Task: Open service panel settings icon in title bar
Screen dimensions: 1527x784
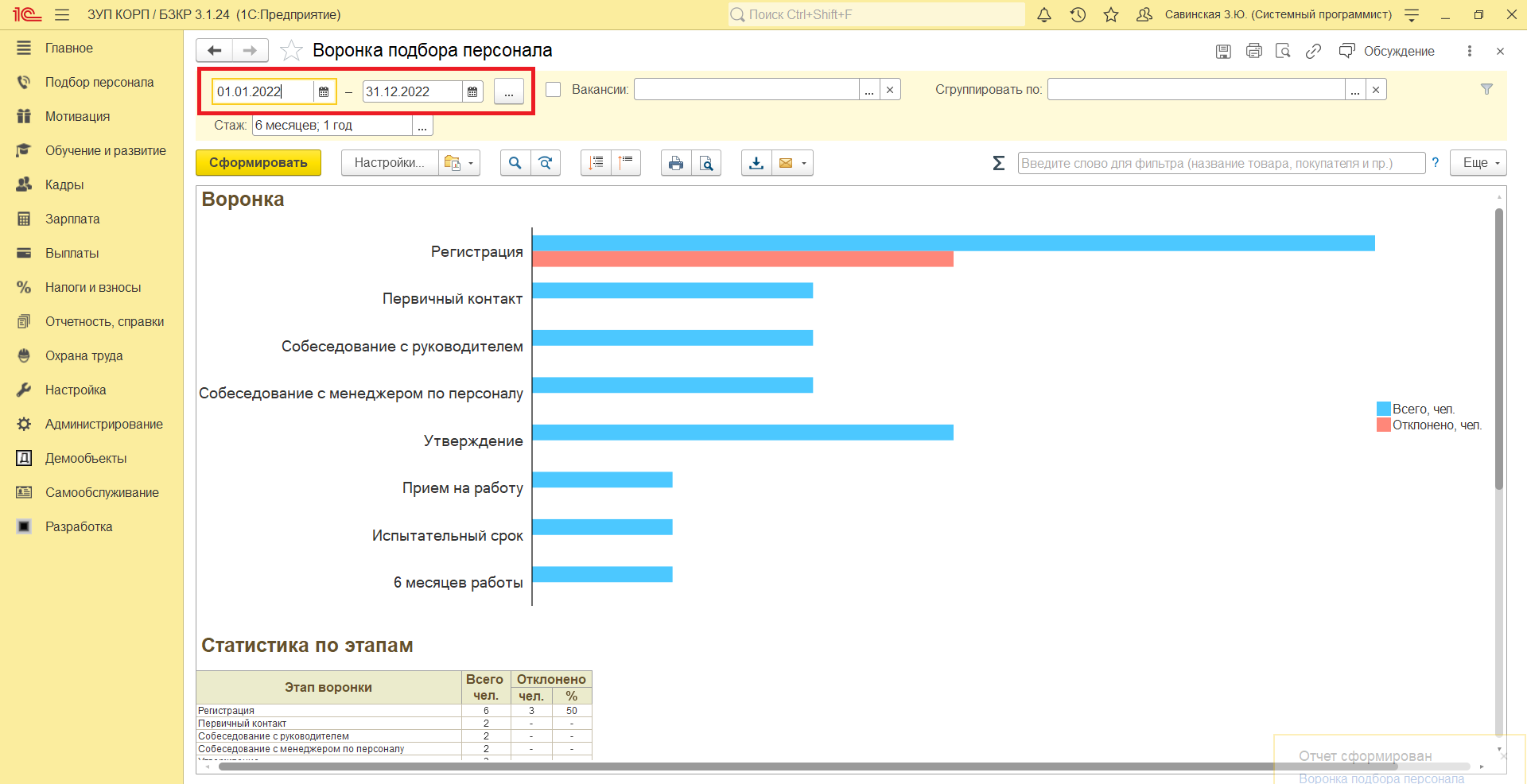Action: pos(1412,15)
